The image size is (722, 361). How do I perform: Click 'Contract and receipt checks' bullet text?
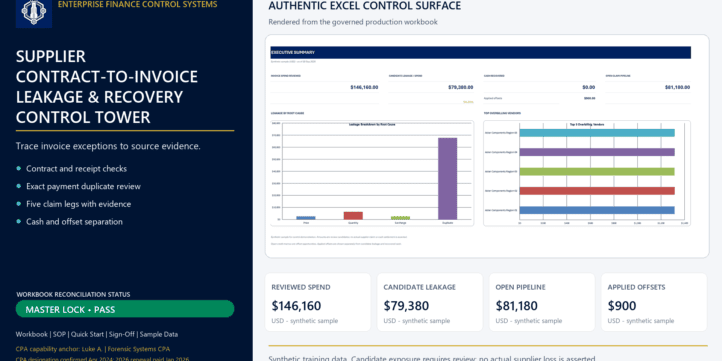point(76,169)
